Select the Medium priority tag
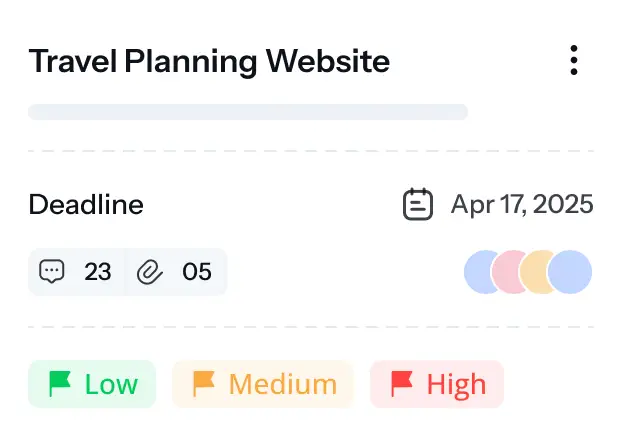Viewport: 620px width, 448px height. pyautogui.click(x=263, y=384)
